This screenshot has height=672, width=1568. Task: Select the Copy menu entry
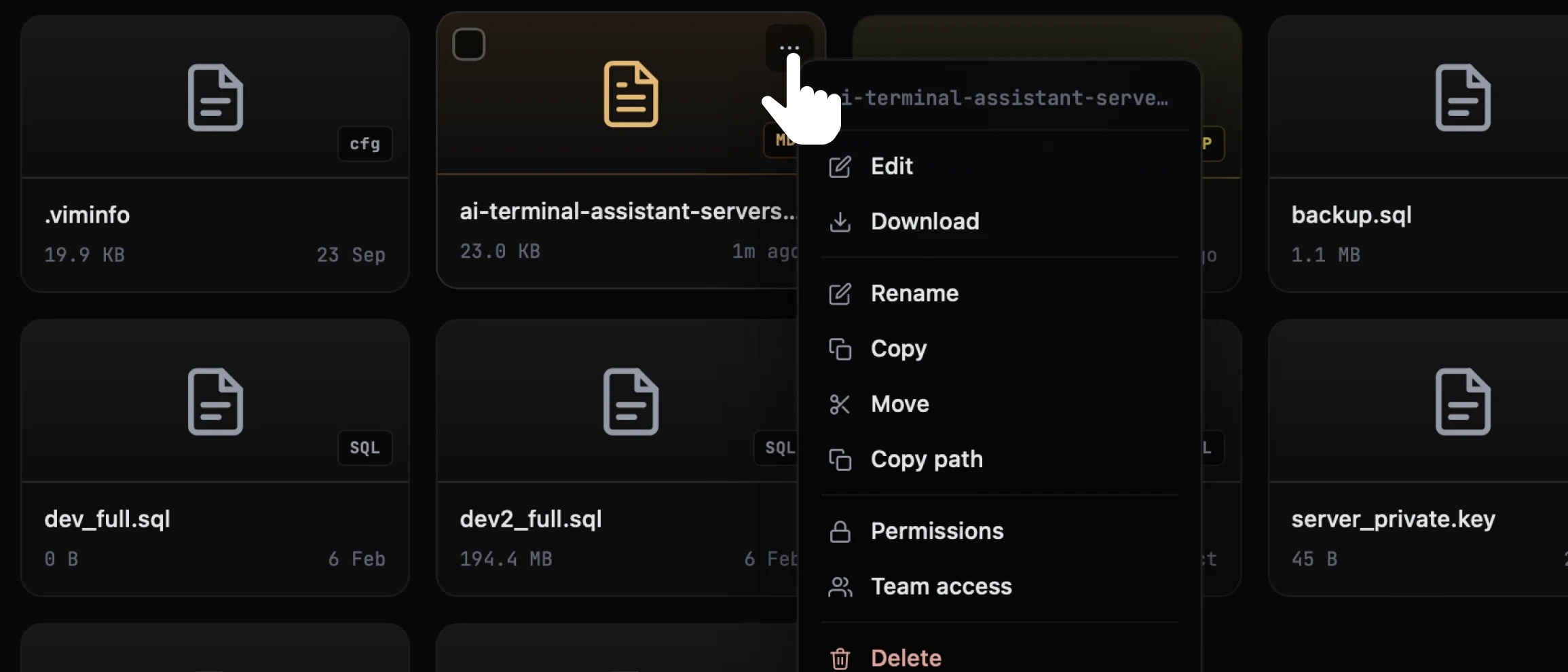pyautogui.click(x=999, y=349)
